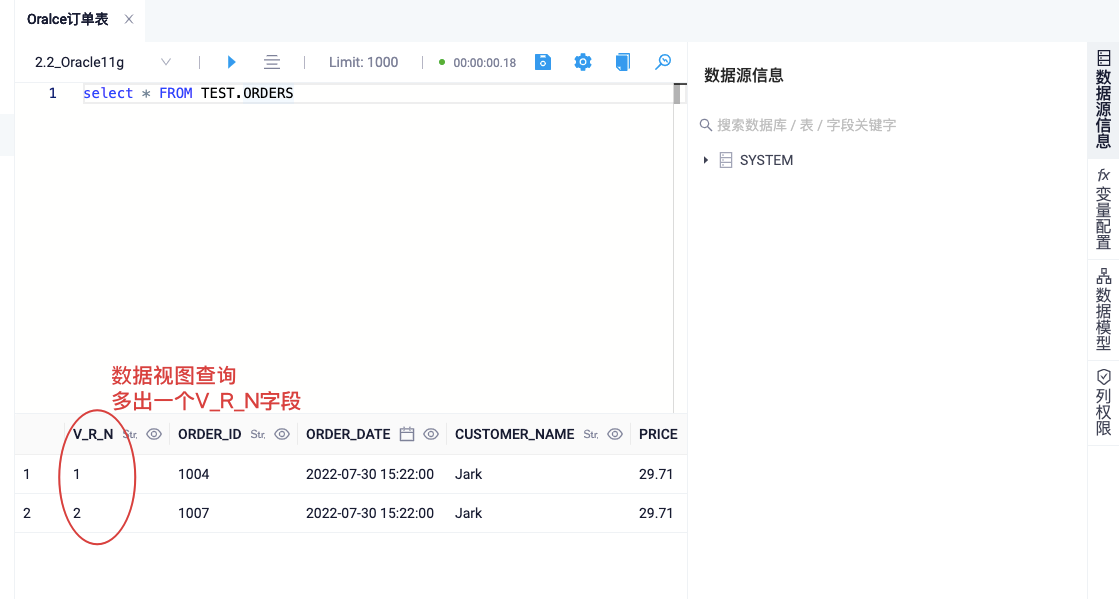Click the V_R_N column header
The width and height of the screenshot is (1119, 599).
coord(93,434)
